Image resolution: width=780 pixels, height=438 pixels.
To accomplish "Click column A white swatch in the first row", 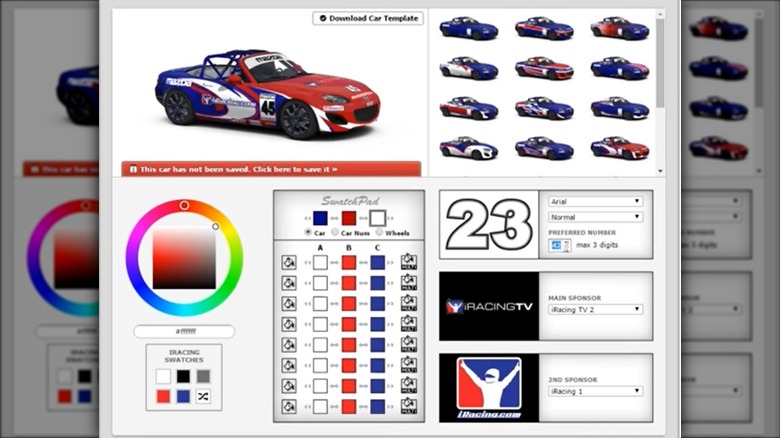I will click(x=320, y=262).
